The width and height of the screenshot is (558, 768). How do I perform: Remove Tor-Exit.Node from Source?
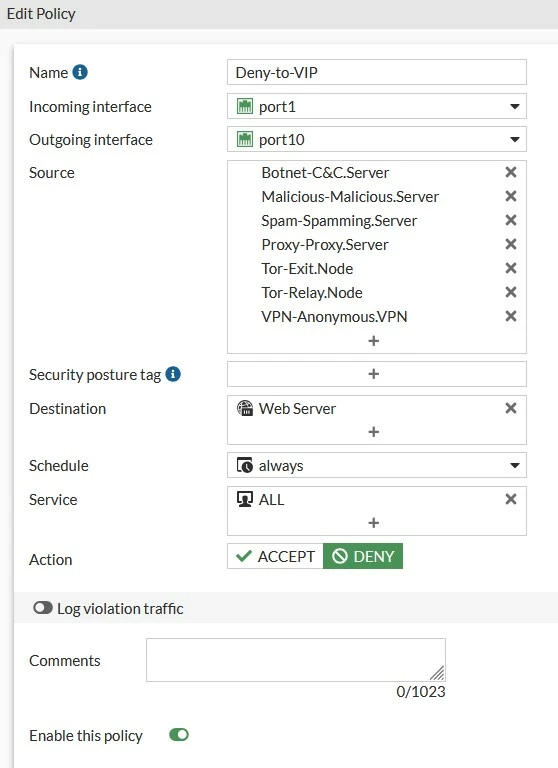[510, 268]
